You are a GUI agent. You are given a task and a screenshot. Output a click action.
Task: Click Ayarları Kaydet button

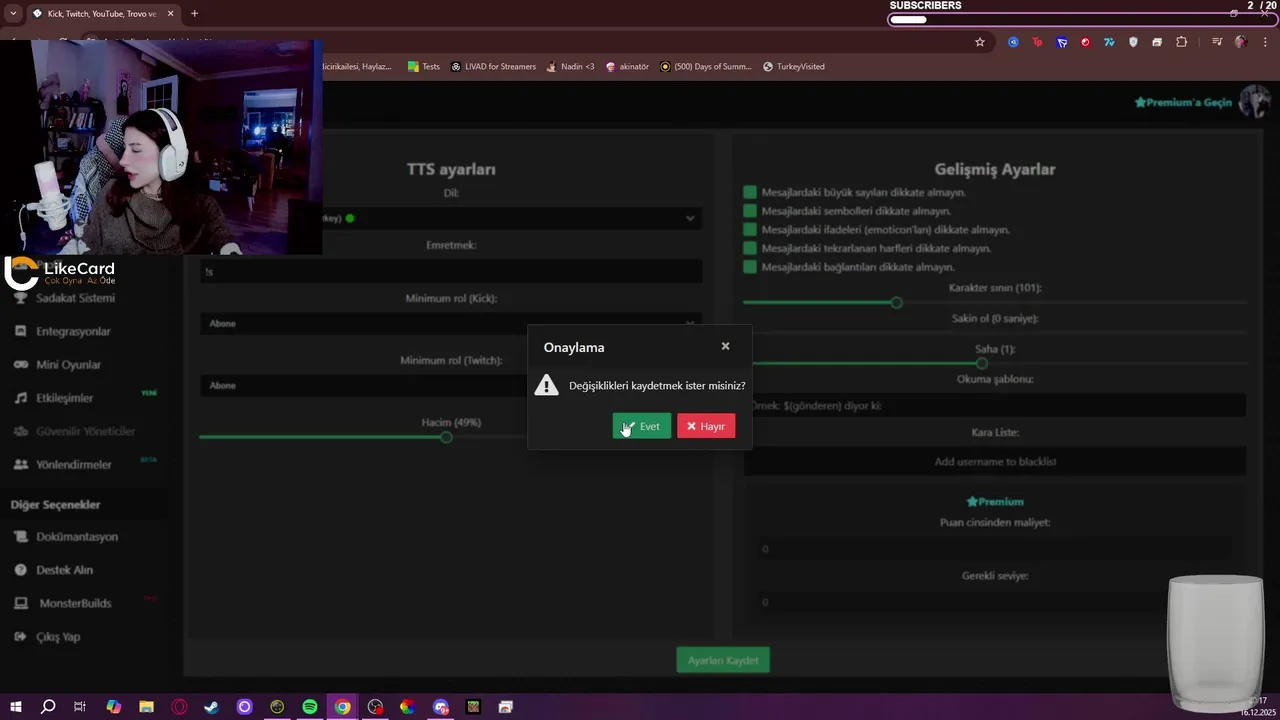pos(723,660)
